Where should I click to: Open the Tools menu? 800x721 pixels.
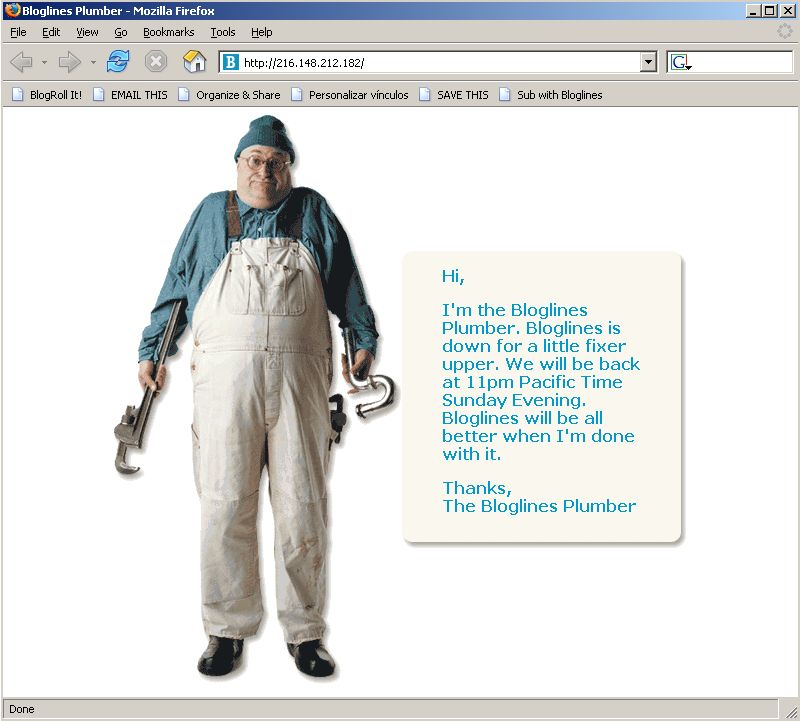tap(223, 32)
